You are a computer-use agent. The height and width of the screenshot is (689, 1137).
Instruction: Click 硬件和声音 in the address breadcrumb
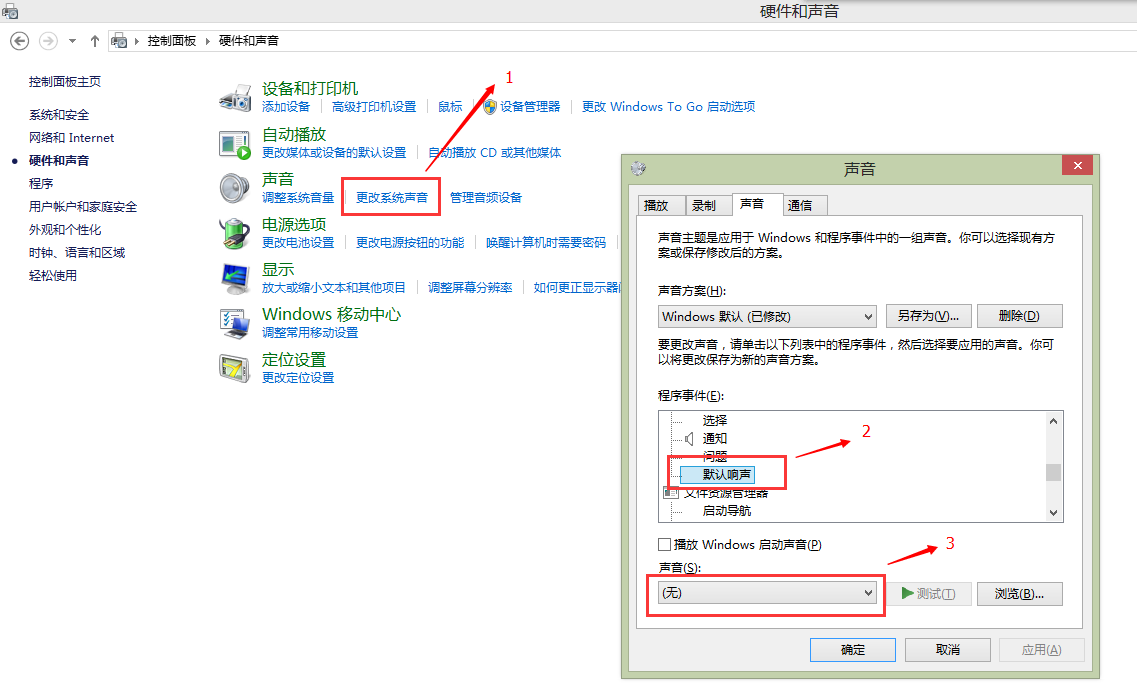pos(249,41)
